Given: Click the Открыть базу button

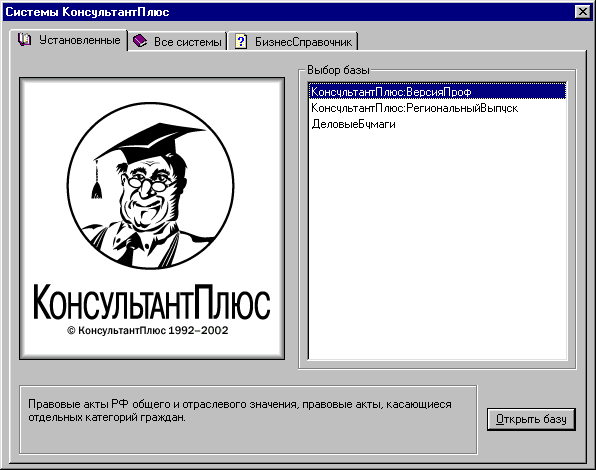Looking at the screenshot, I should 531,419.
